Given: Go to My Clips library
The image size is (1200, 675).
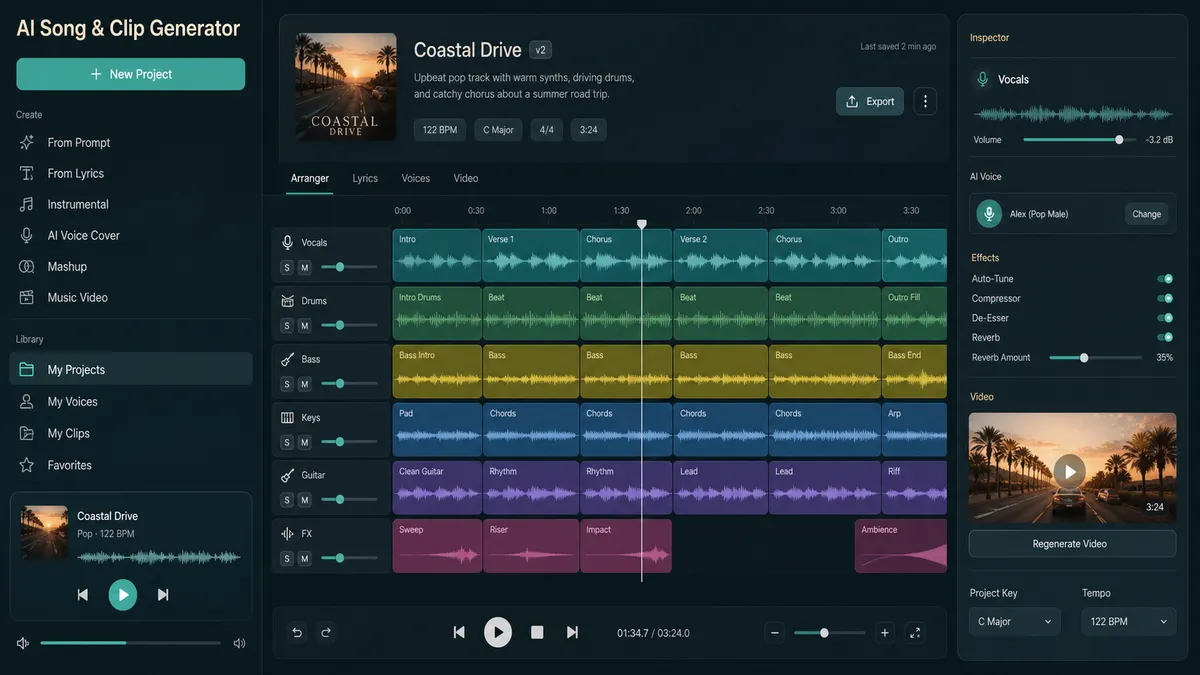Looking at the screenshot, I should (130, 434).
